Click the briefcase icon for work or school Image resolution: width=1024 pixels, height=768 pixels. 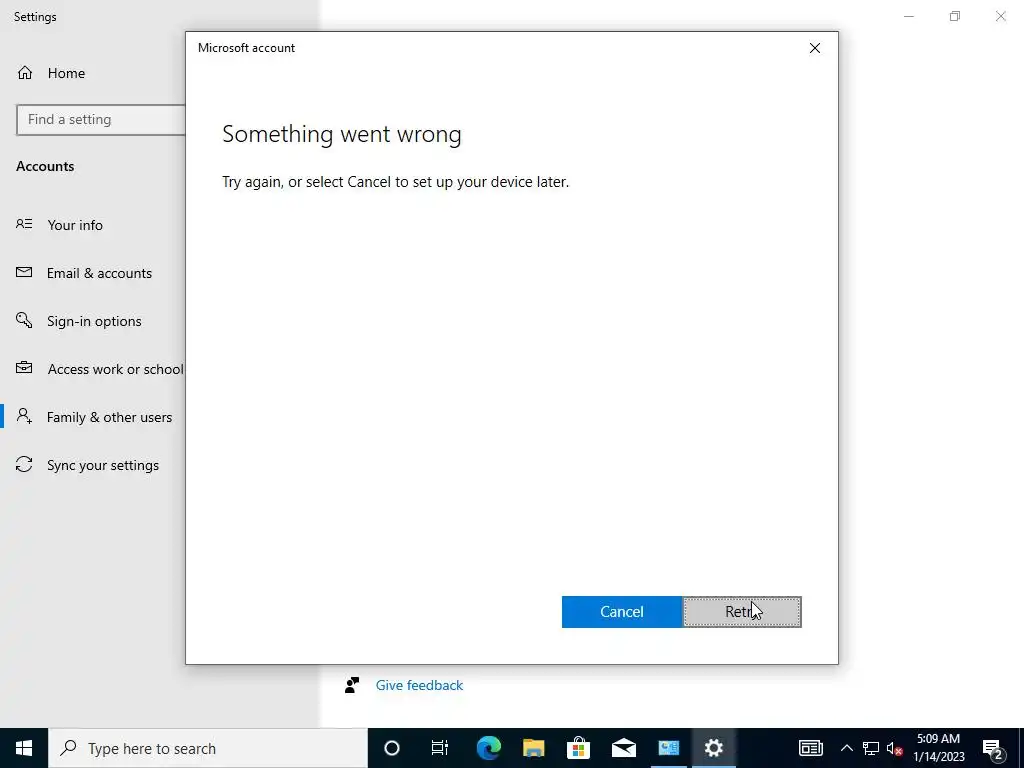tap(24, 368)
